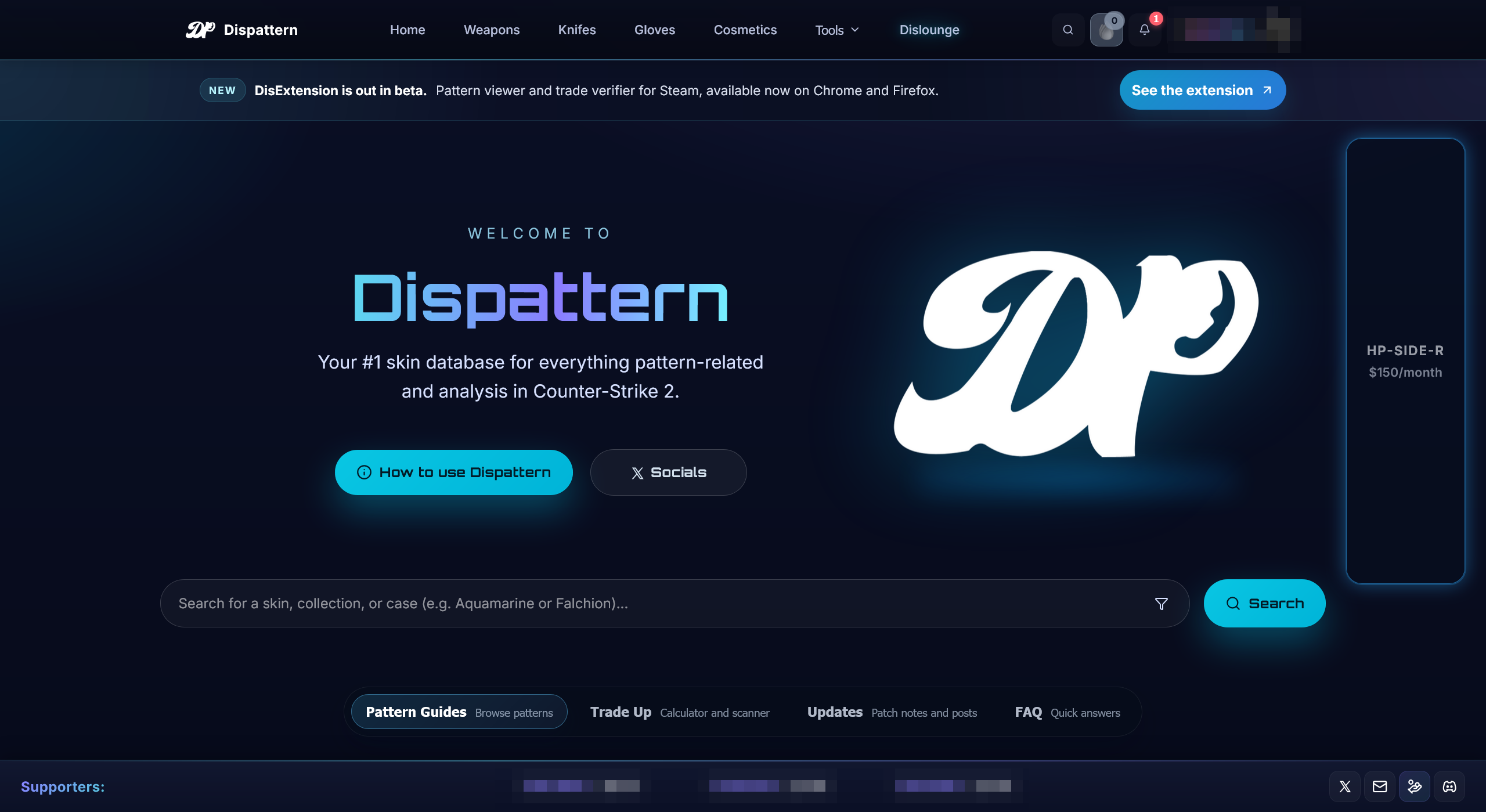Open the user avatar with 0 badge
This screenshot has height=812, width=1486.
tap(1106, 30)
